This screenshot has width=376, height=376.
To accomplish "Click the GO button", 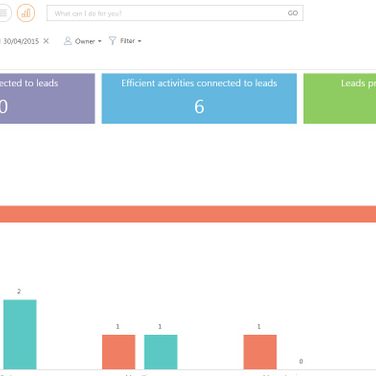I will pos(293,13).
